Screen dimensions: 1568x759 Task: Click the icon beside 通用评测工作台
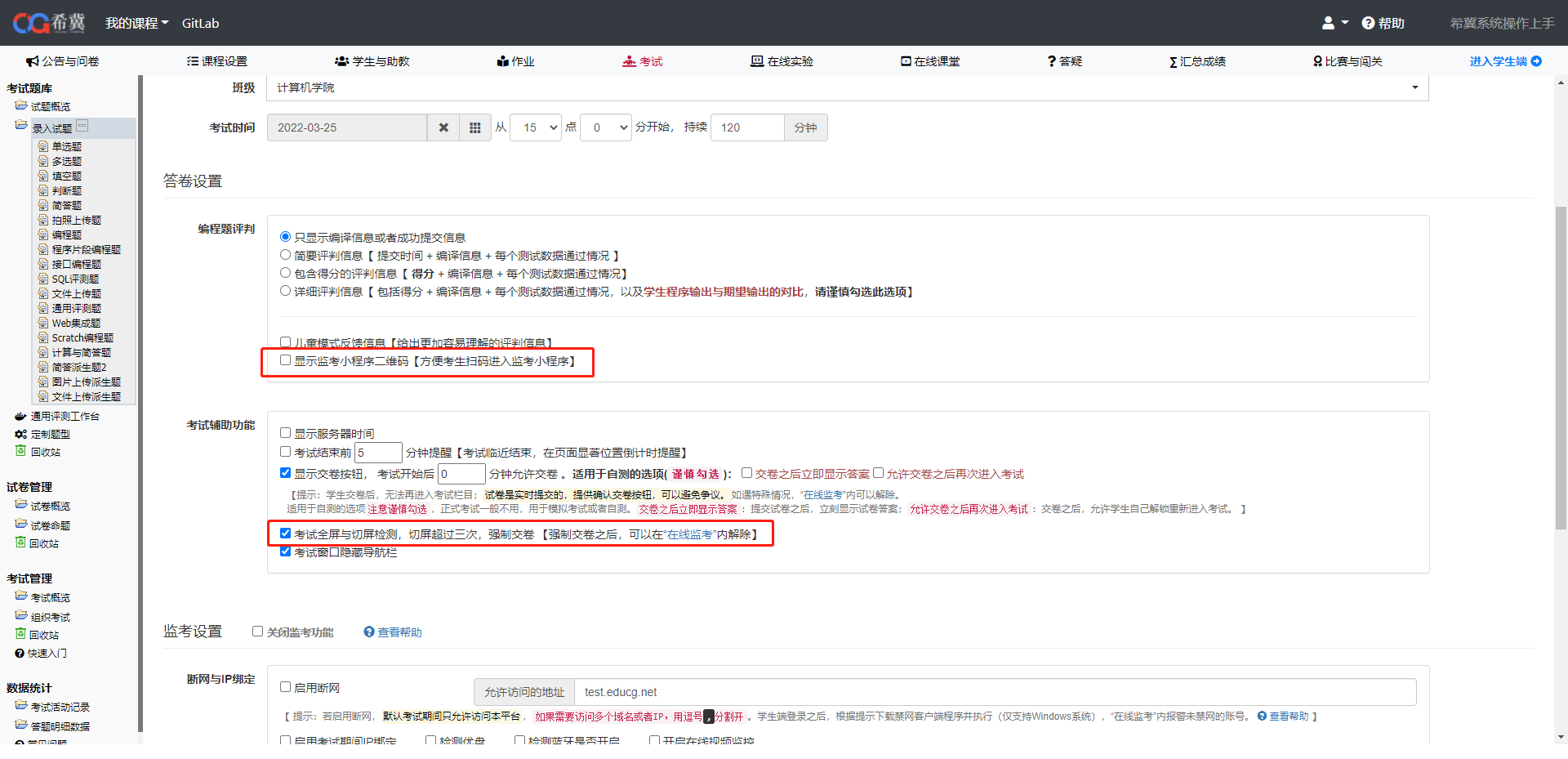pos(21,416)
